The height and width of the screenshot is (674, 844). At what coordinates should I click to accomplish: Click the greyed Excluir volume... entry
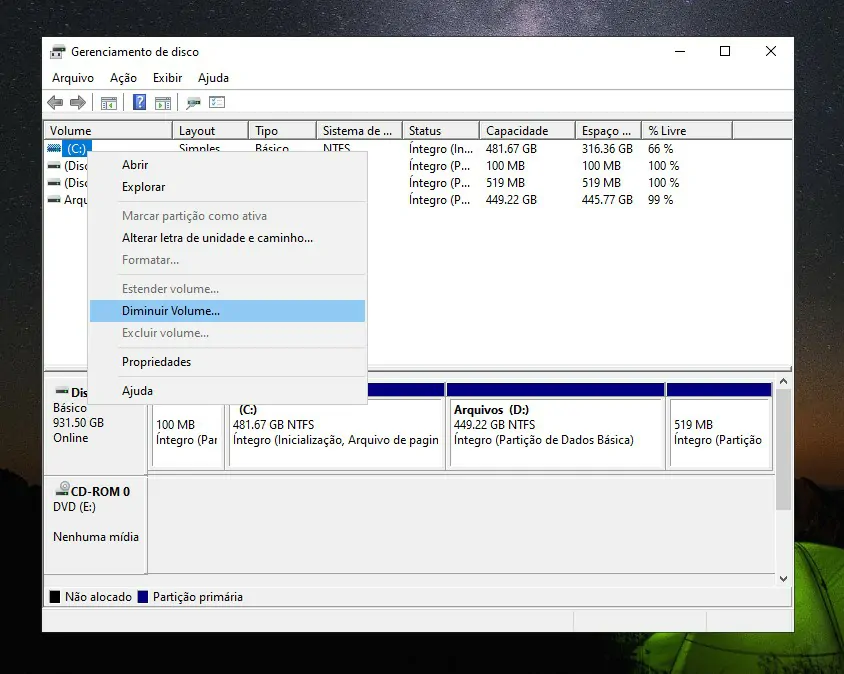[x=228, y=333]
